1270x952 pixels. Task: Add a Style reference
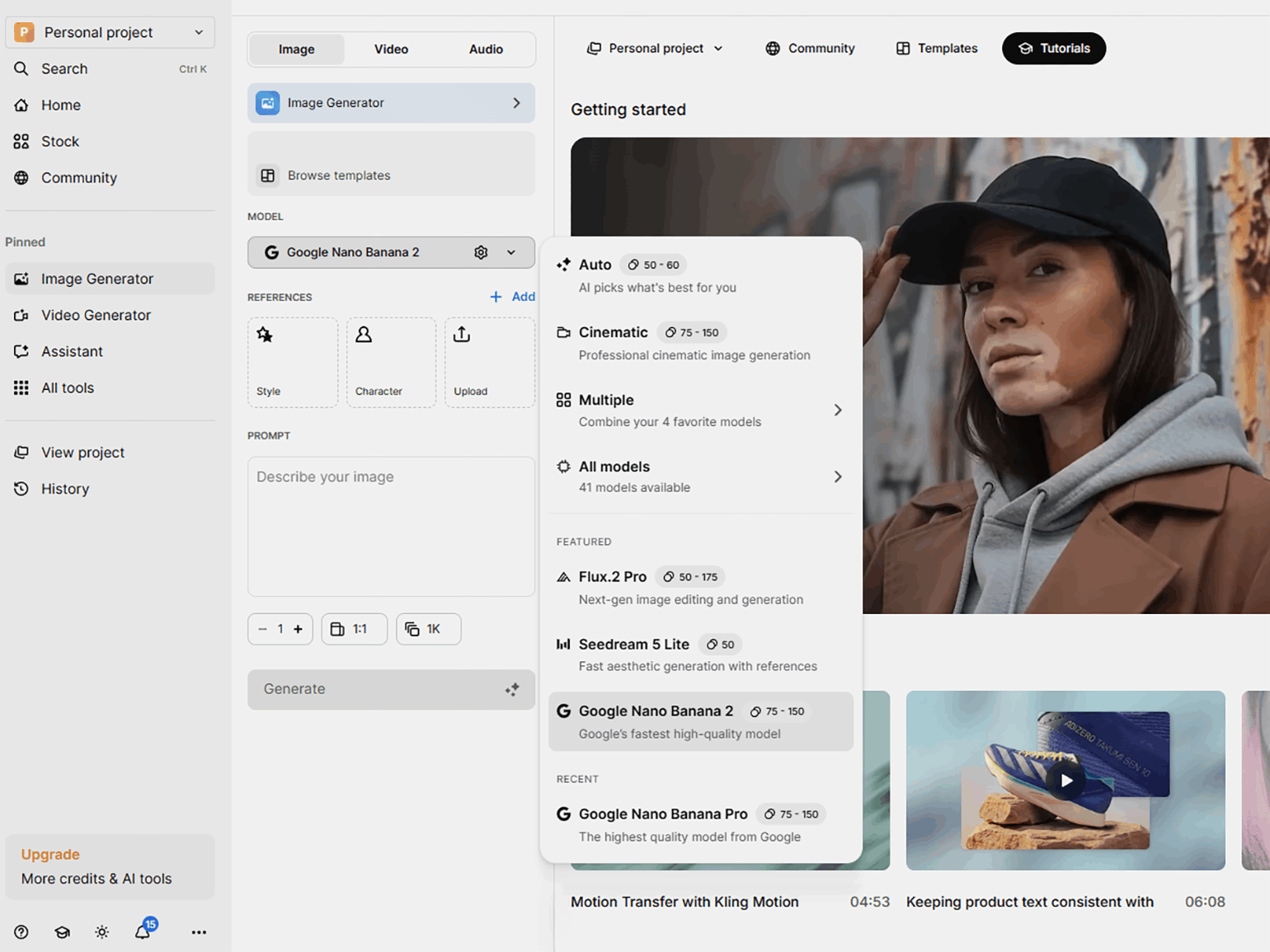coord(292,363)
